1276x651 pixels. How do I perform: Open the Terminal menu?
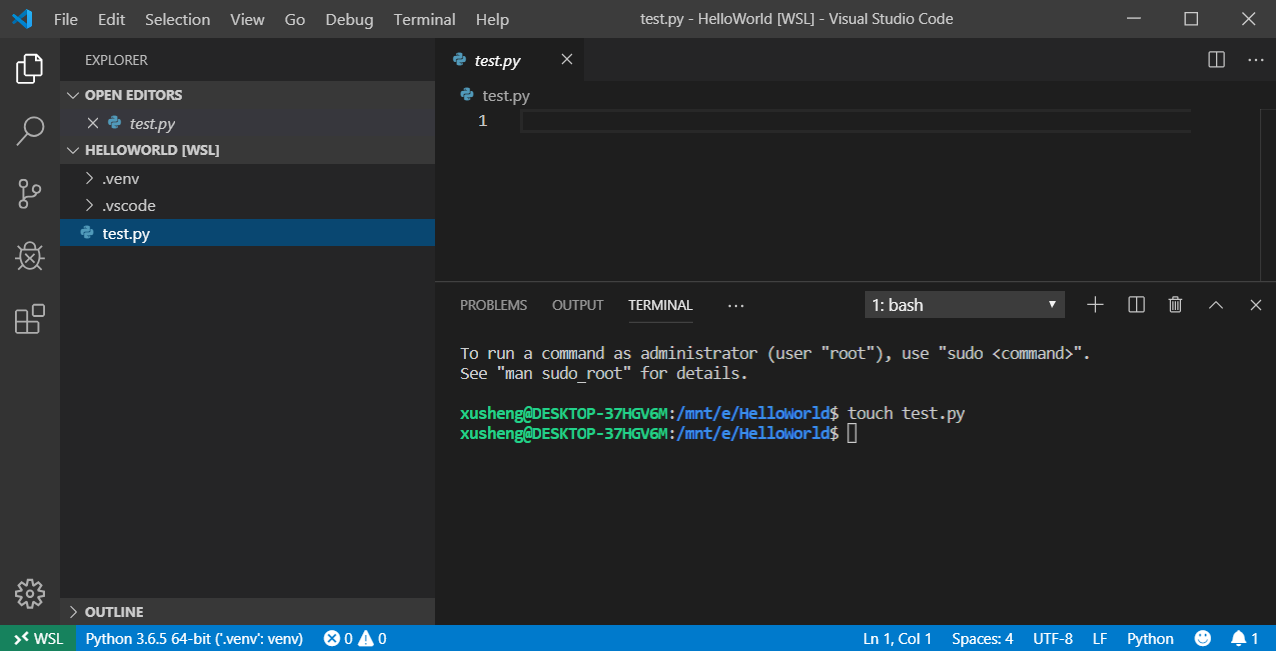424,19
